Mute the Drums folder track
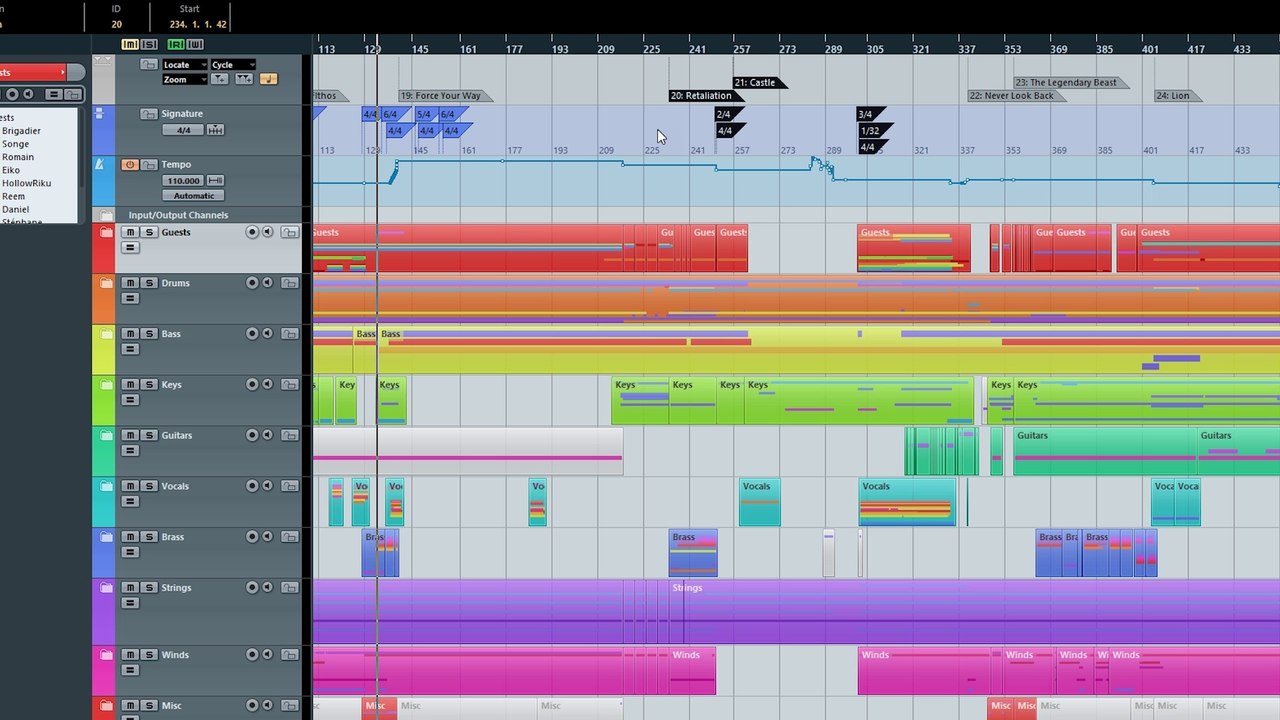Screen dimensions: 1280x720 pos(129,283)
